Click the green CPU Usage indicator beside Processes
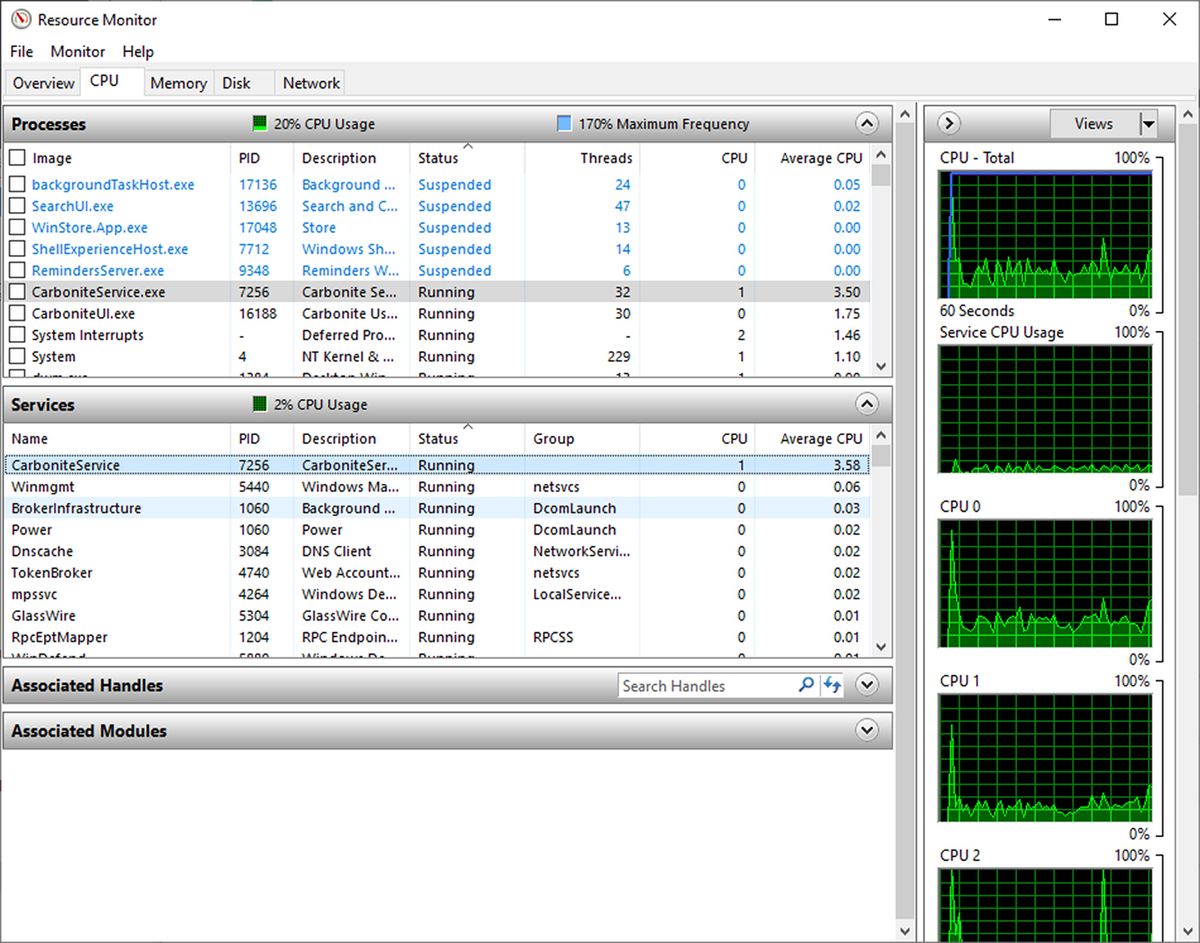This screenshot has width=1200, height=943. pyautogui.click(x=262, y=124)
